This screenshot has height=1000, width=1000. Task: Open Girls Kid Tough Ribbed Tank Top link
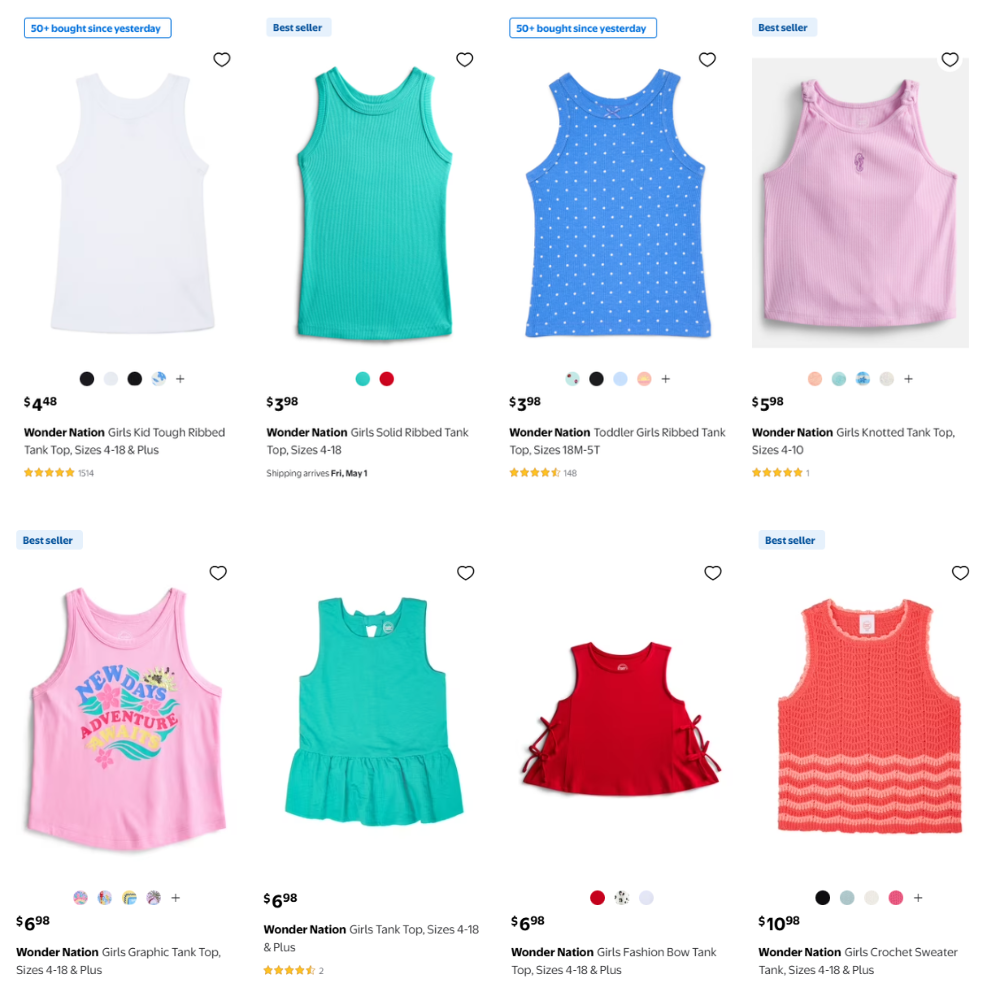click(x=124, y=441)
